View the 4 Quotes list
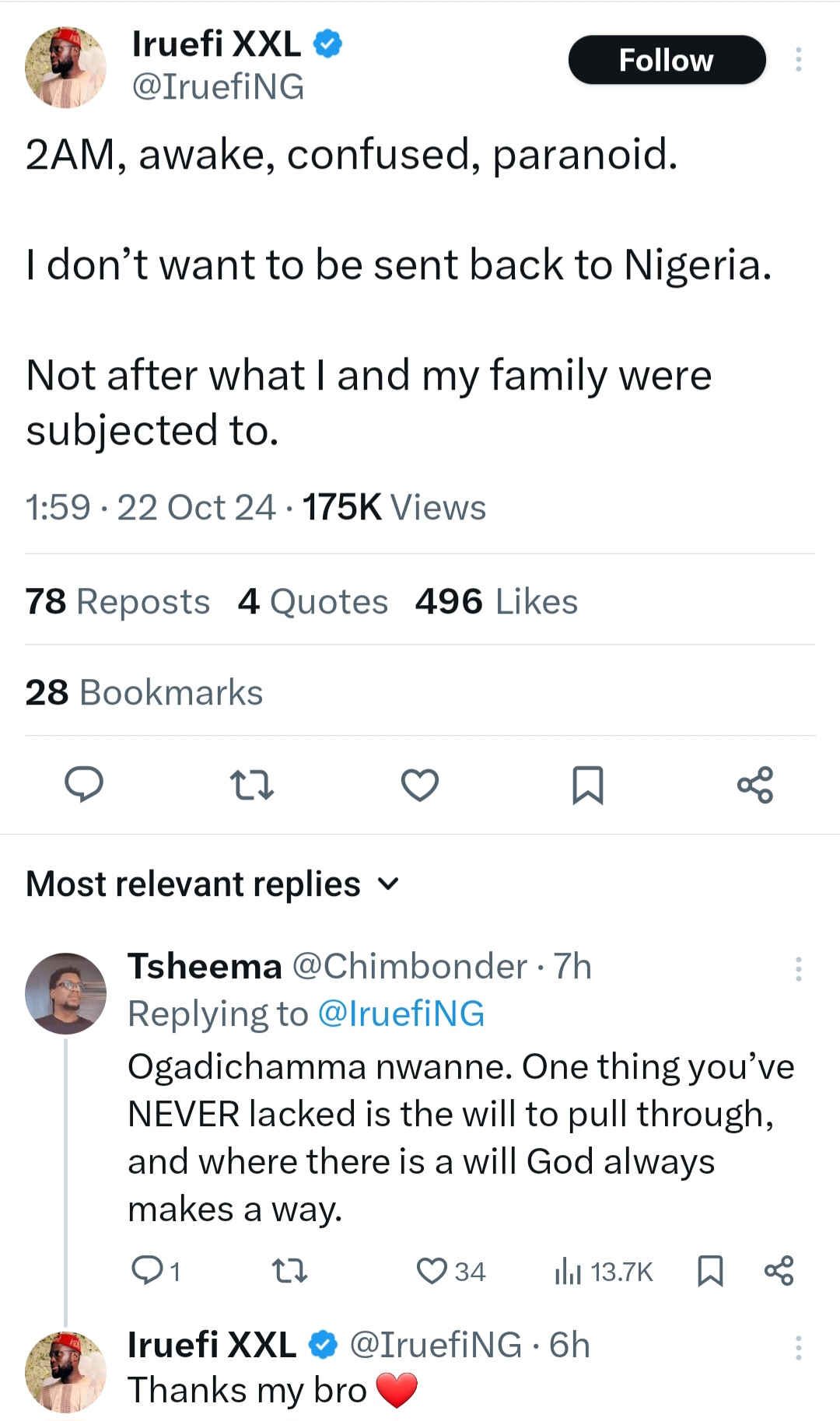The image size is (840, 1421). 313,601
